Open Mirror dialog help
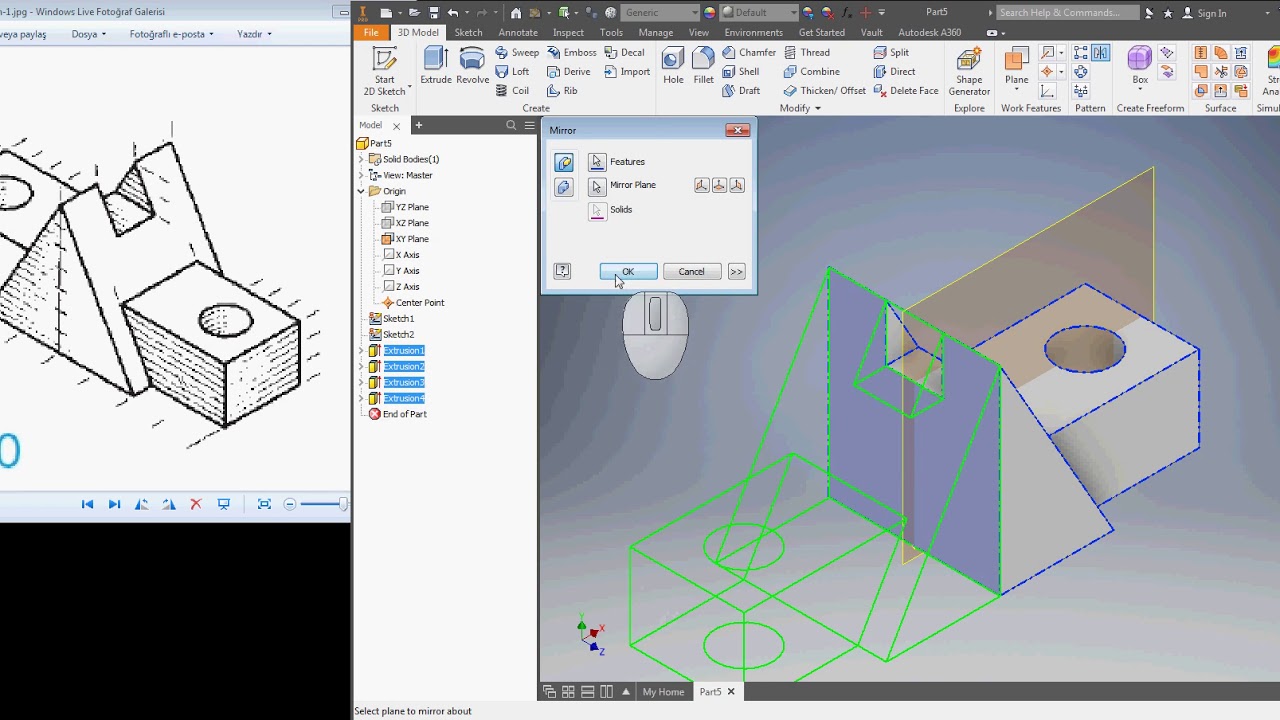 click(562, 271)
